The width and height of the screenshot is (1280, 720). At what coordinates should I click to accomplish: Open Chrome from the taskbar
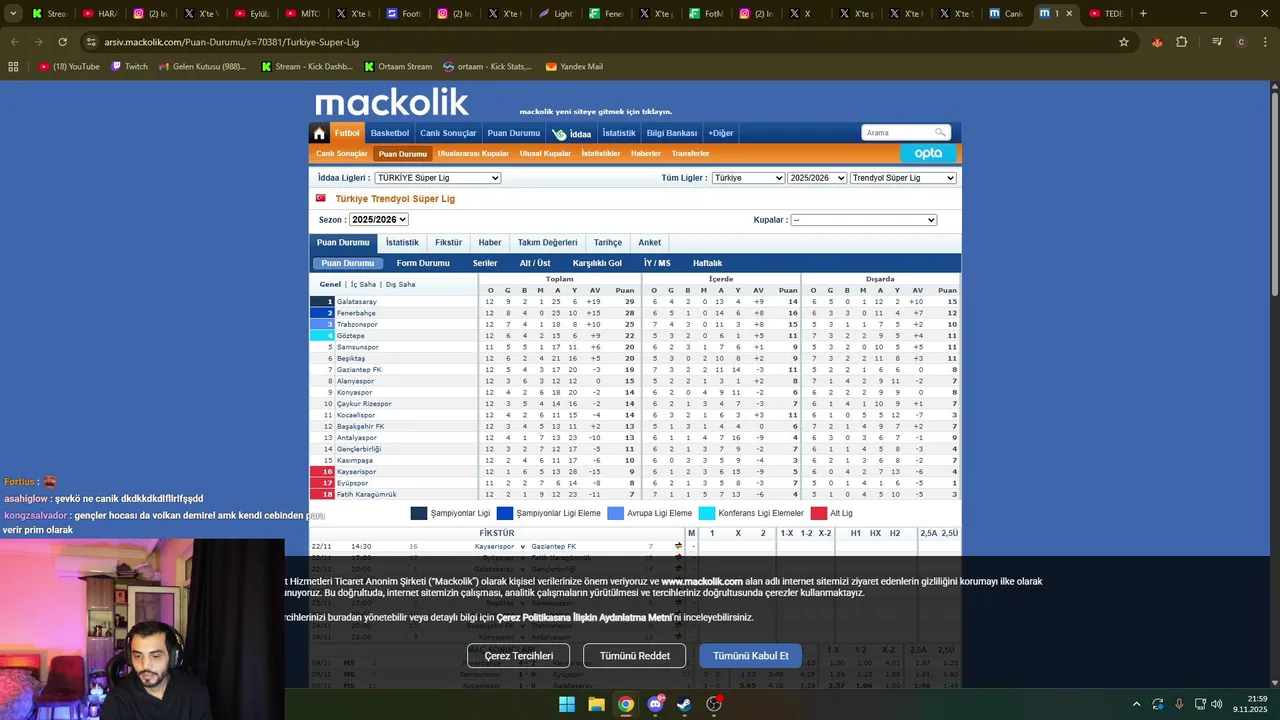tap(626, 704)
